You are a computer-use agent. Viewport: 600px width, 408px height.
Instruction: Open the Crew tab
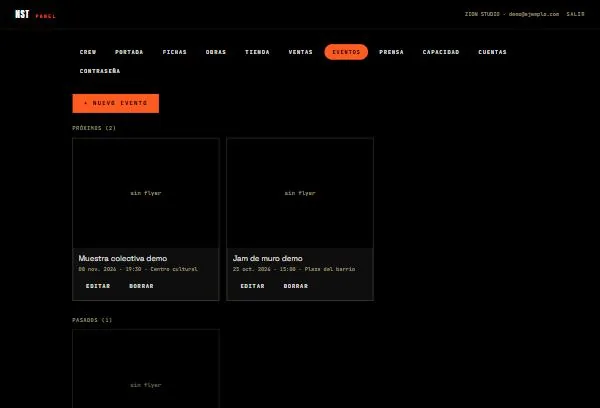[88, 52]
